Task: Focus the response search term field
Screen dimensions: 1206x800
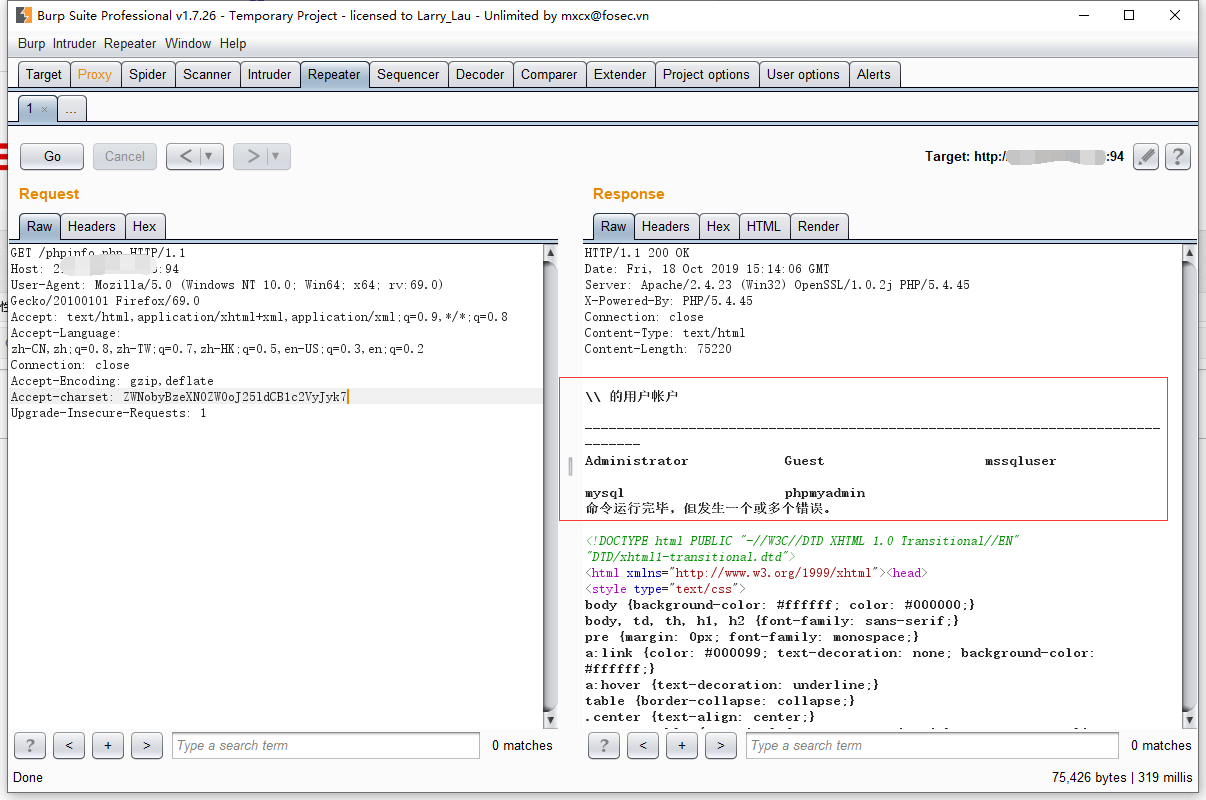Action: pos(932,745)
